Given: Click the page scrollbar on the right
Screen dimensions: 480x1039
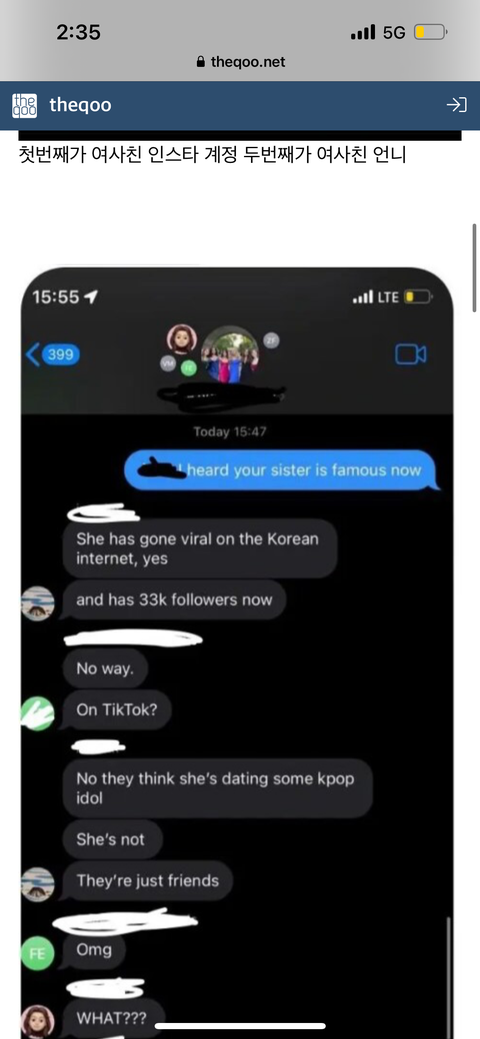Looking at the screenshot, I should click(x=474, y=268).
